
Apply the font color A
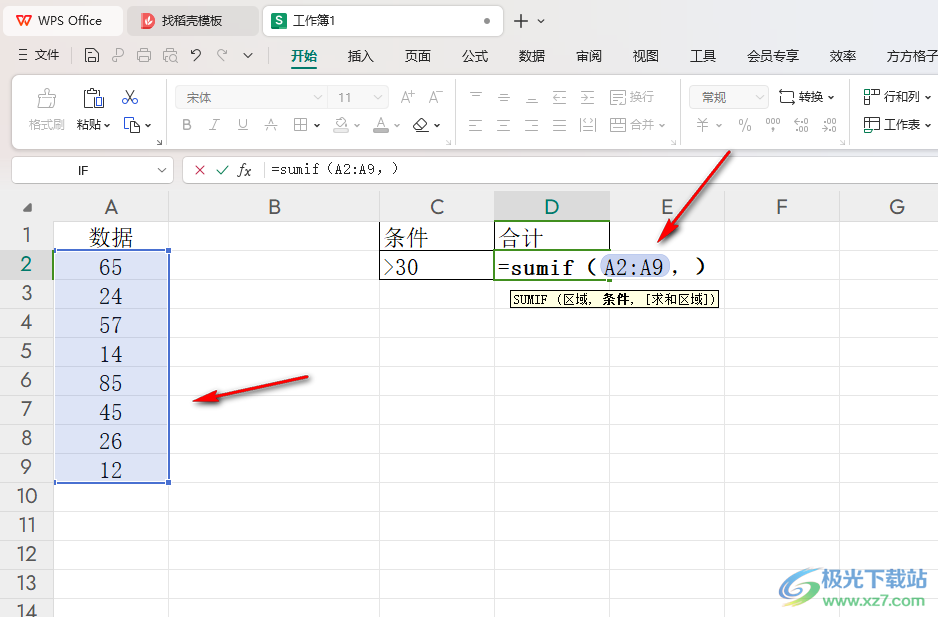380,125
